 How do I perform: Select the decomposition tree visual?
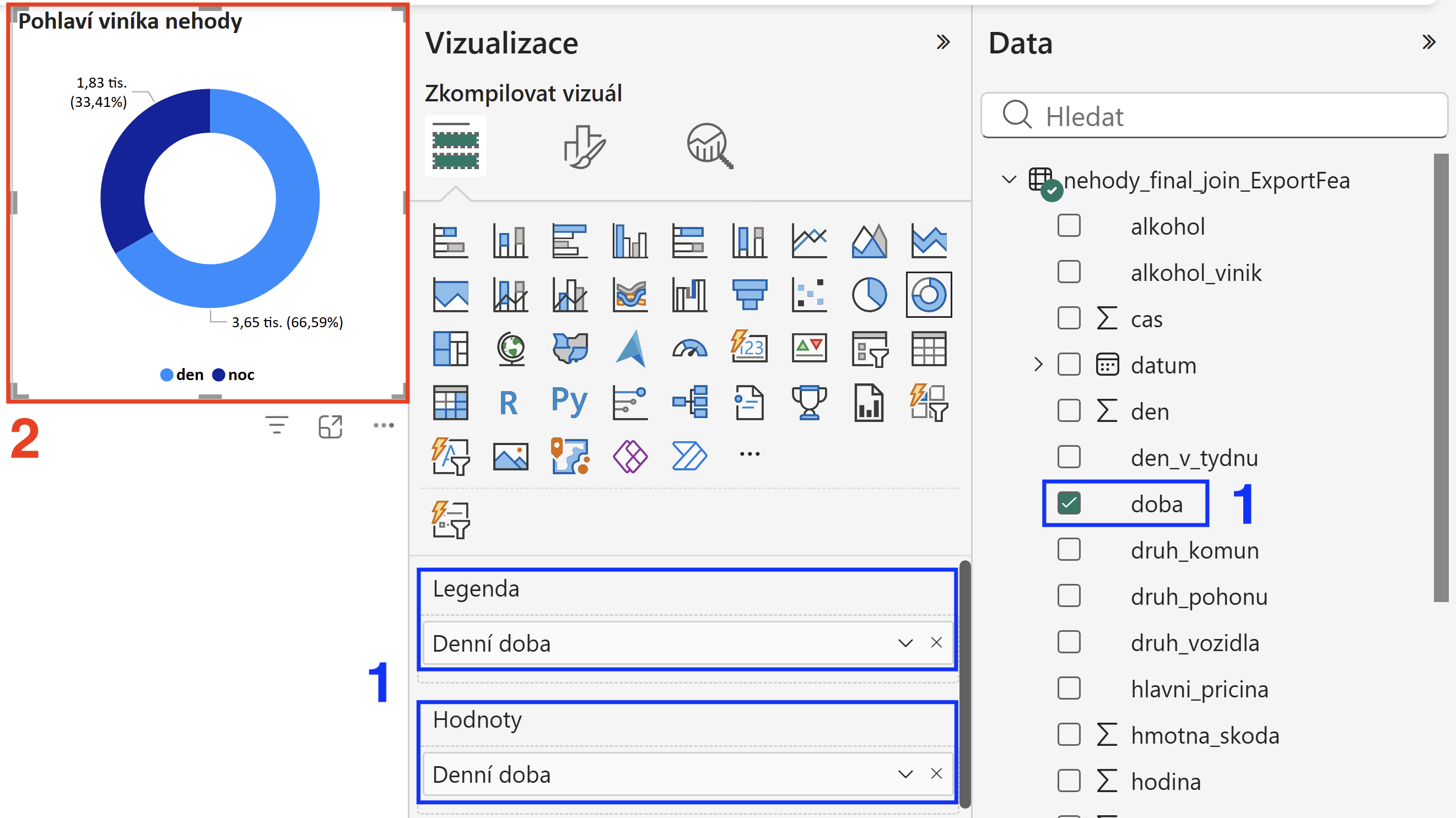click(689, 402)
